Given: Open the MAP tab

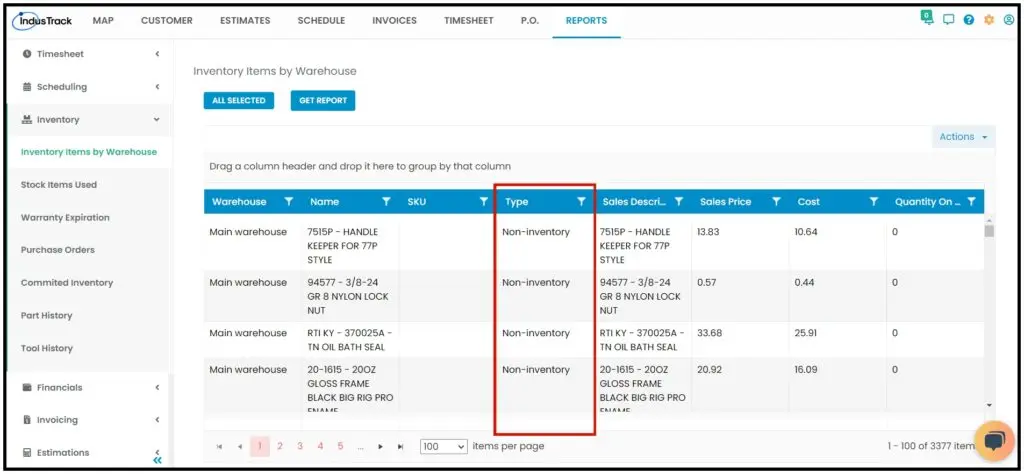Looking at the screenshot, I should coord(103,20).
